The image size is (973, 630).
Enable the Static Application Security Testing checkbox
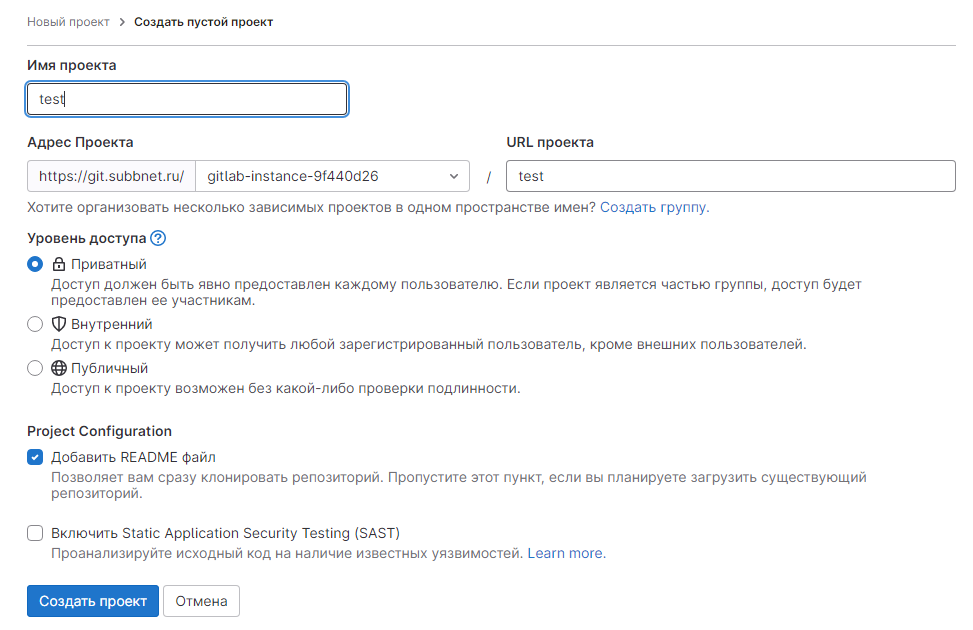point(35,533)
